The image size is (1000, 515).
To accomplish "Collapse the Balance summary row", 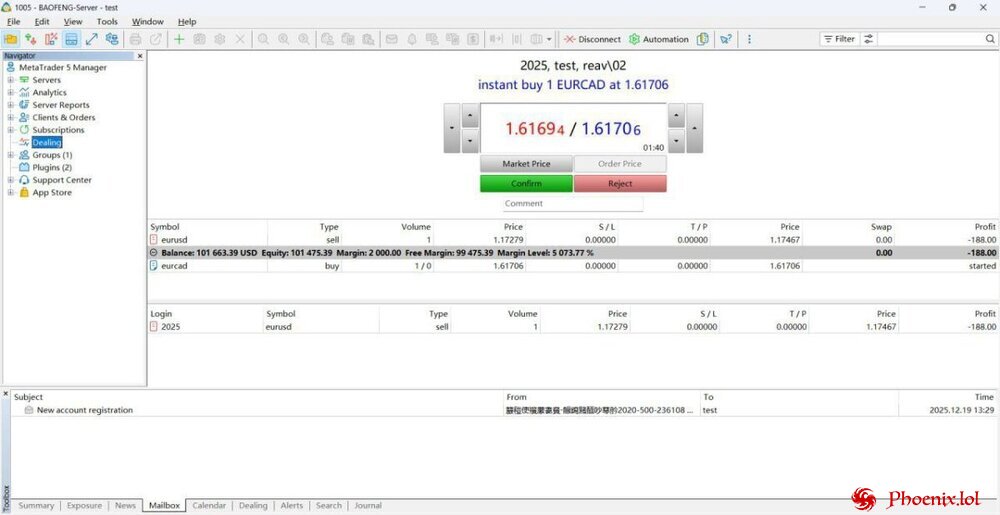I will pyautogui.click(x=154, y=252).
